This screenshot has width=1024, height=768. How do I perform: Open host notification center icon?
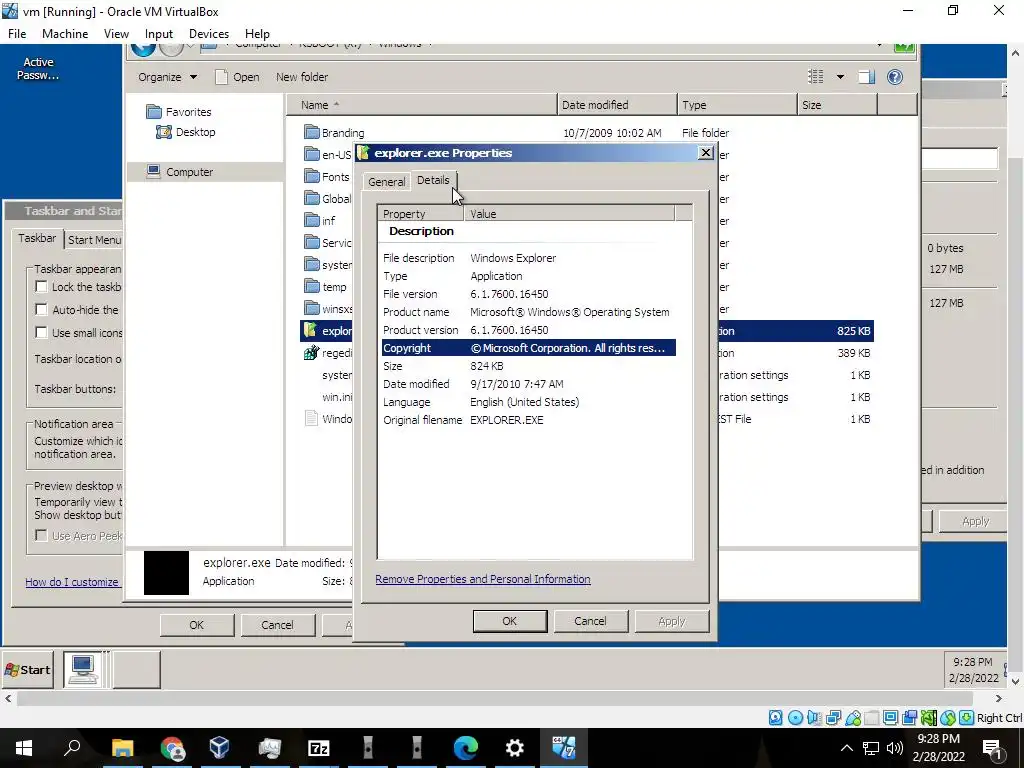[x=992, y=748]
